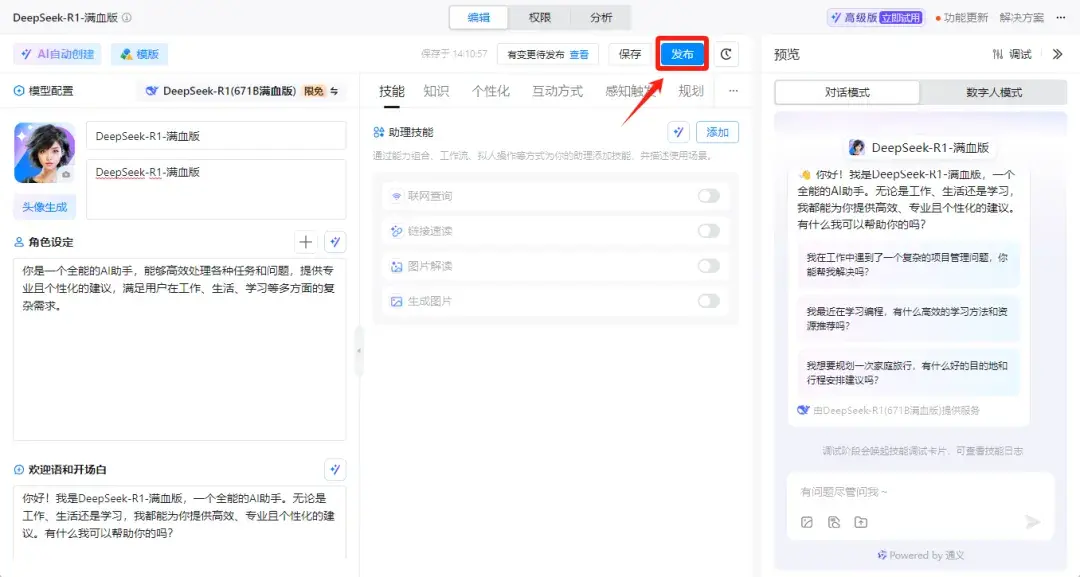Switch to the 权限 tab
Image resolution: width=1080 pixels, height=577 pixels.
pyautogui.click(x=539, y=18)
